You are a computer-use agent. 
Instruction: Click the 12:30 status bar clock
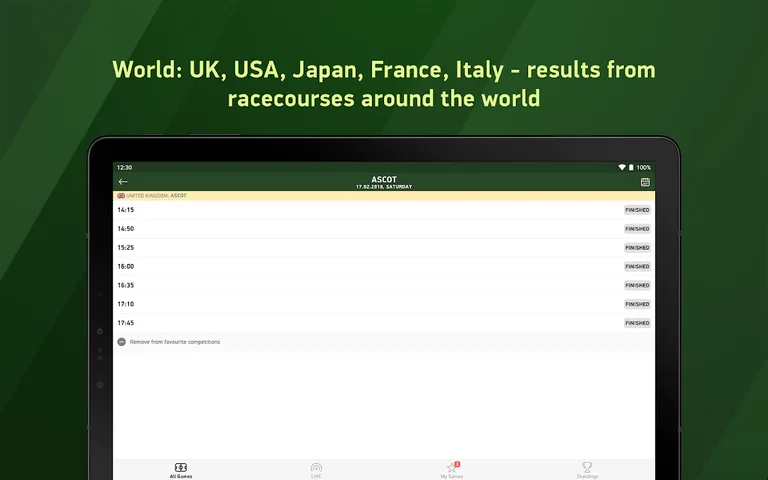pyautogui.click(x=124, y=168)
